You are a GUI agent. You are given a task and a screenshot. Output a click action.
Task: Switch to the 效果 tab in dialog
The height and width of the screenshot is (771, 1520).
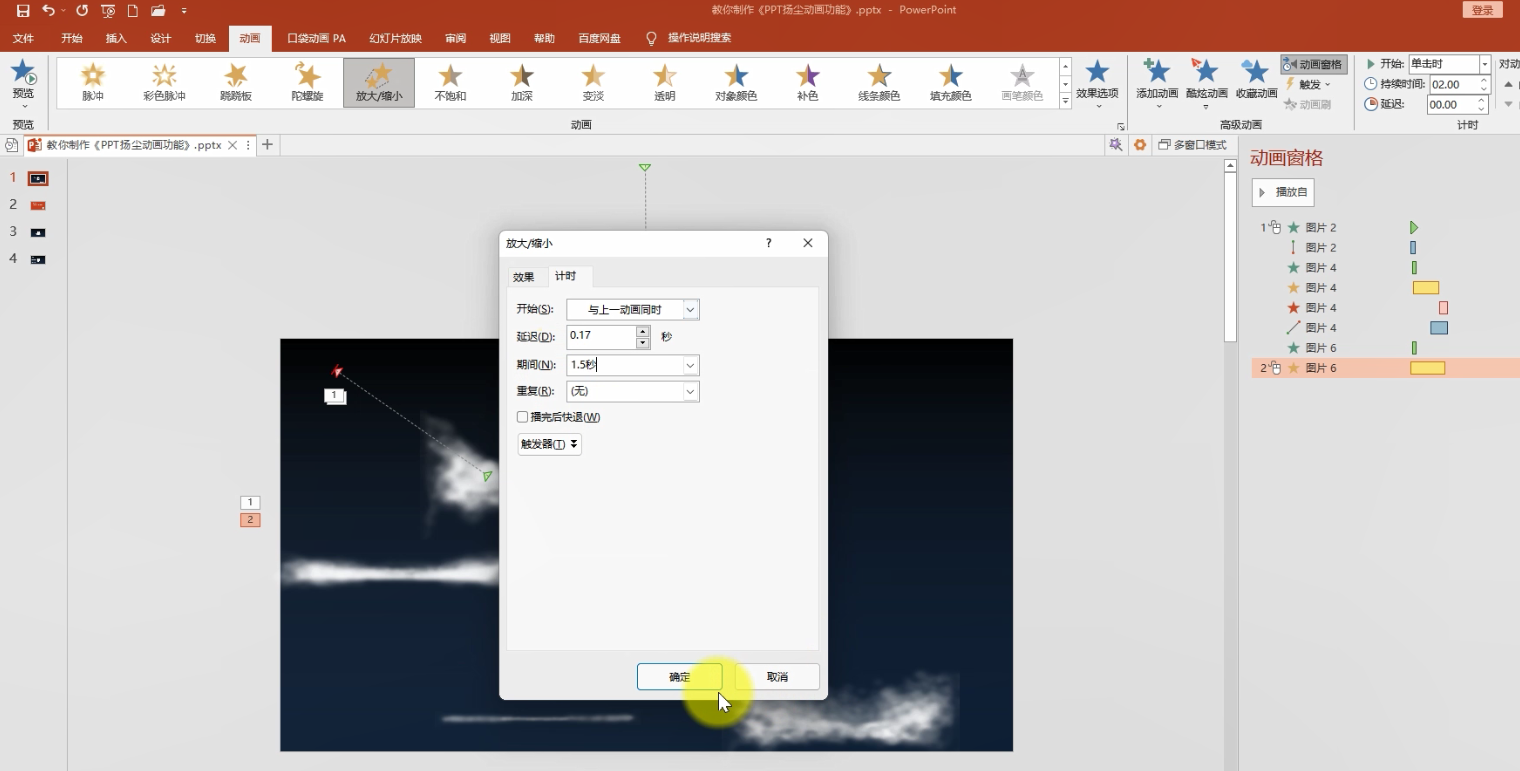pyautogui.click(x=524, y=277)
